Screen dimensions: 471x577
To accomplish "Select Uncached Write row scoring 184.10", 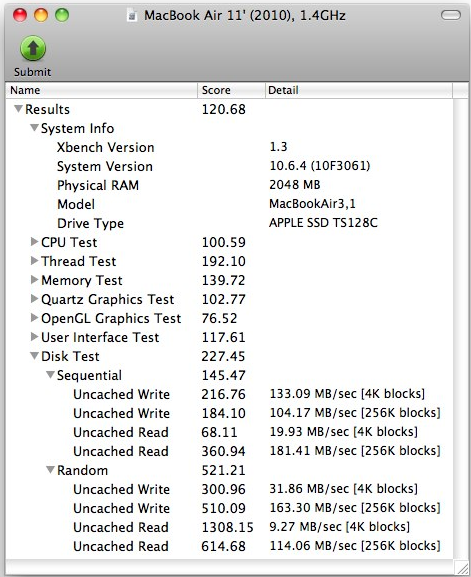I will point(229,413).
